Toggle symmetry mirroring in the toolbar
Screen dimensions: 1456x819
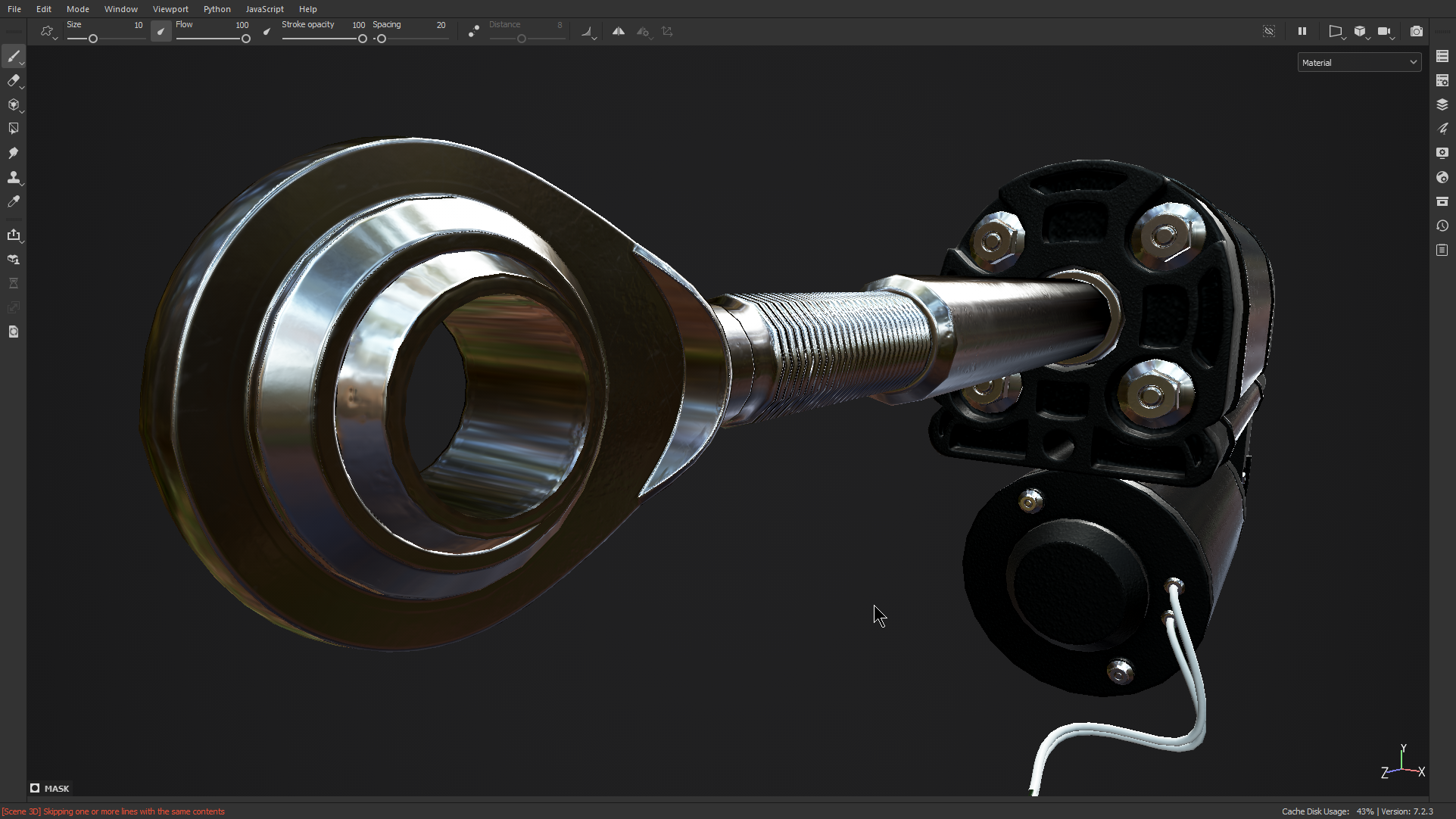pos(619,32)
